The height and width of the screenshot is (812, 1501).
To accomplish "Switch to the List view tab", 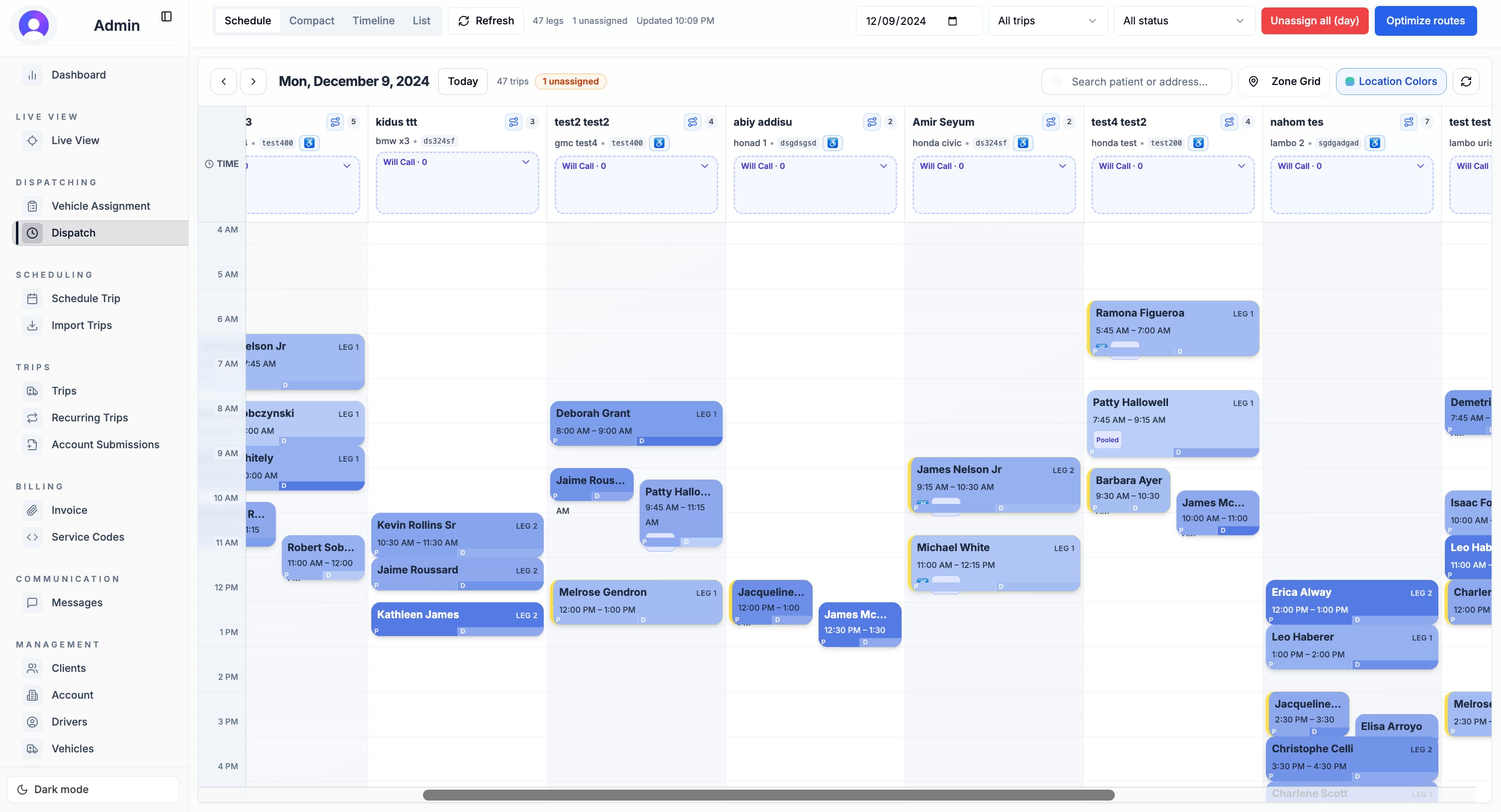I will click(421, 21).
